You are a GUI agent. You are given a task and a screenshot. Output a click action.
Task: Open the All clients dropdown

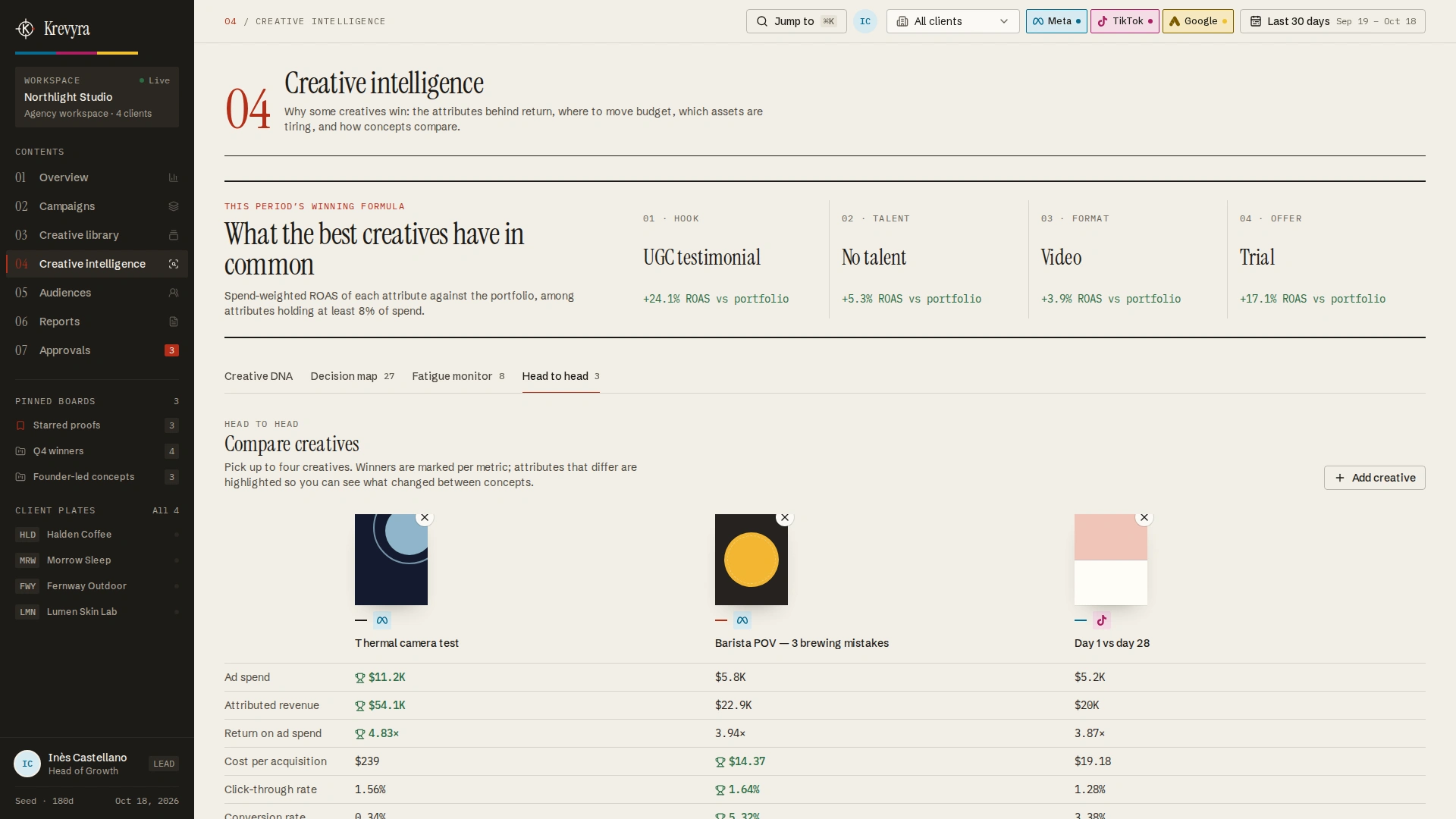click(x=953, y=21)
